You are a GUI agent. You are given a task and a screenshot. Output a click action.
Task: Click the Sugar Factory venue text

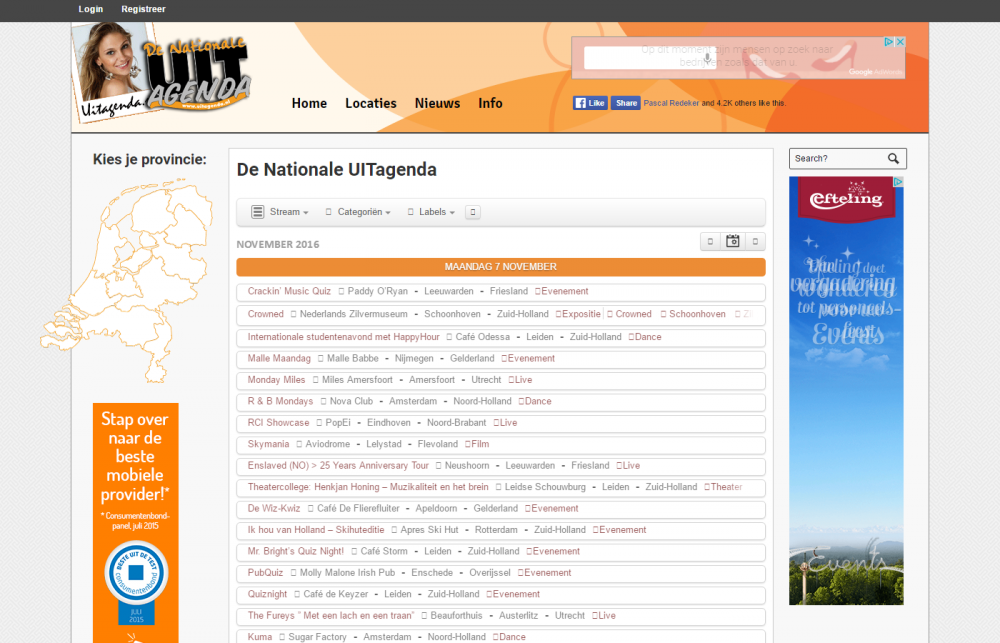318,637
